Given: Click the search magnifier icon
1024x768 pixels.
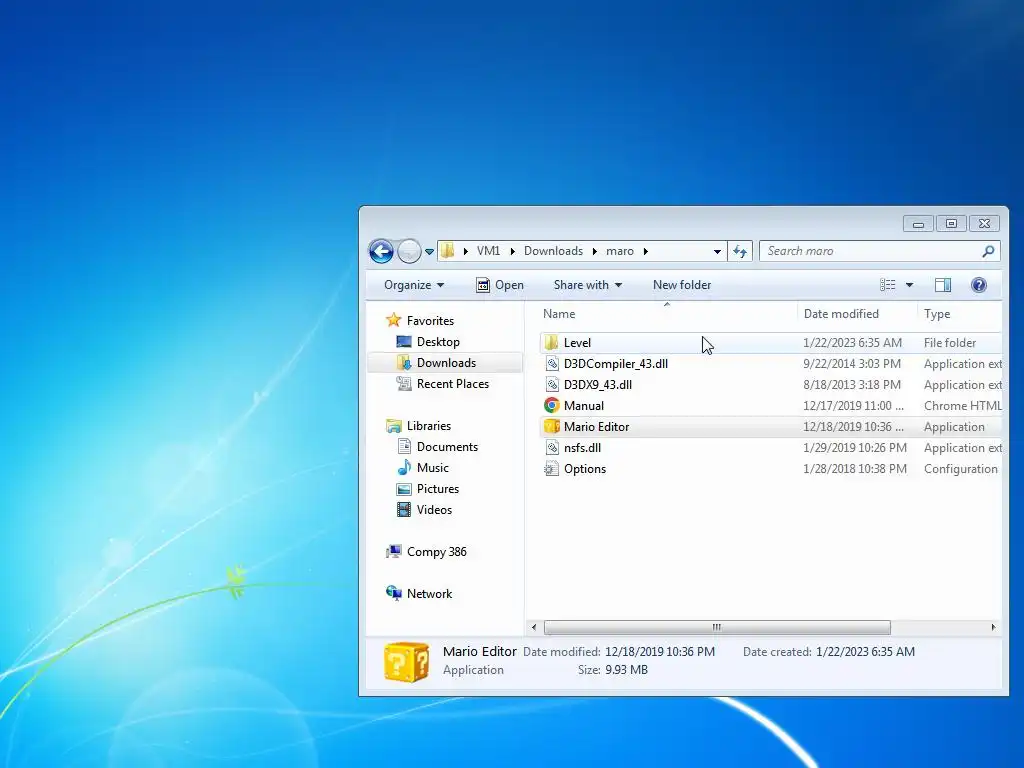Looking at the screenshot, I should (x=988, y=251).
